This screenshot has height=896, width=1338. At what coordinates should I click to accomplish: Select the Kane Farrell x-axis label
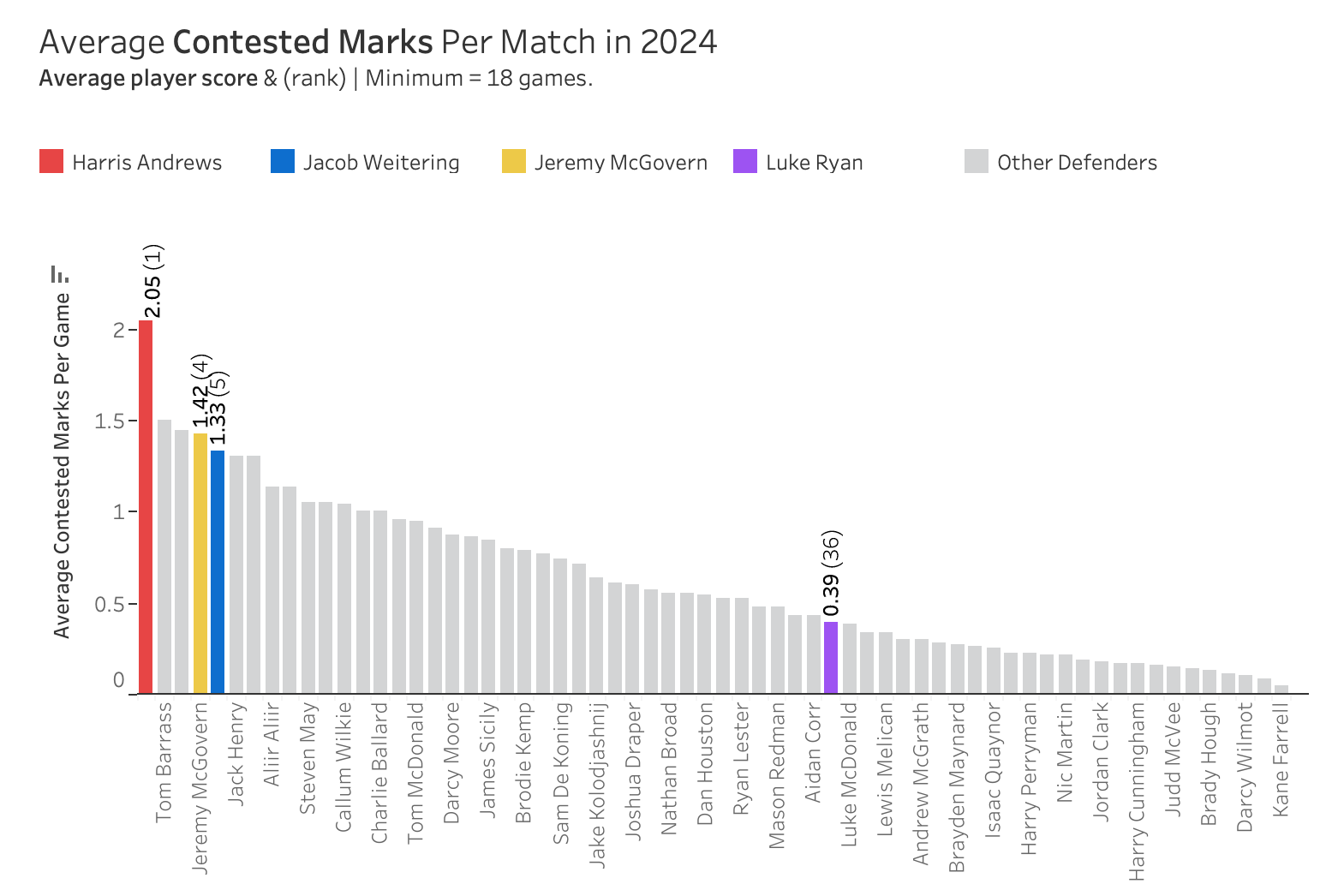[x=1281, y=759]
